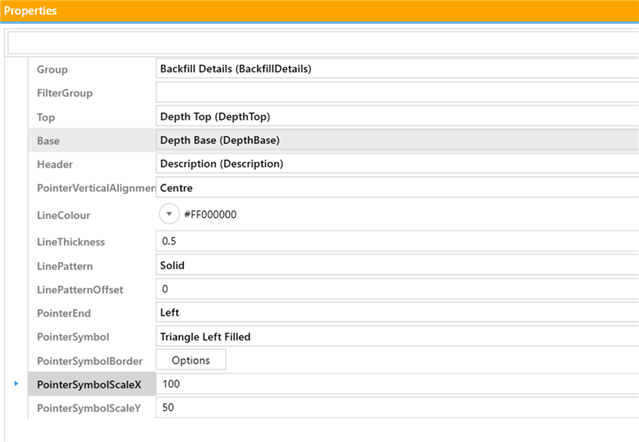Click the LineThickness 0.5 input field
This screenshot has width=639, height=442.
coord(397,242)
